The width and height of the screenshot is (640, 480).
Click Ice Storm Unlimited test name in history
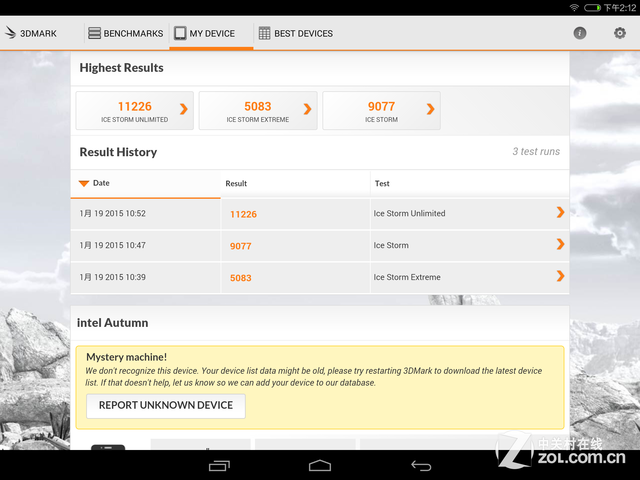pos(409,213)
